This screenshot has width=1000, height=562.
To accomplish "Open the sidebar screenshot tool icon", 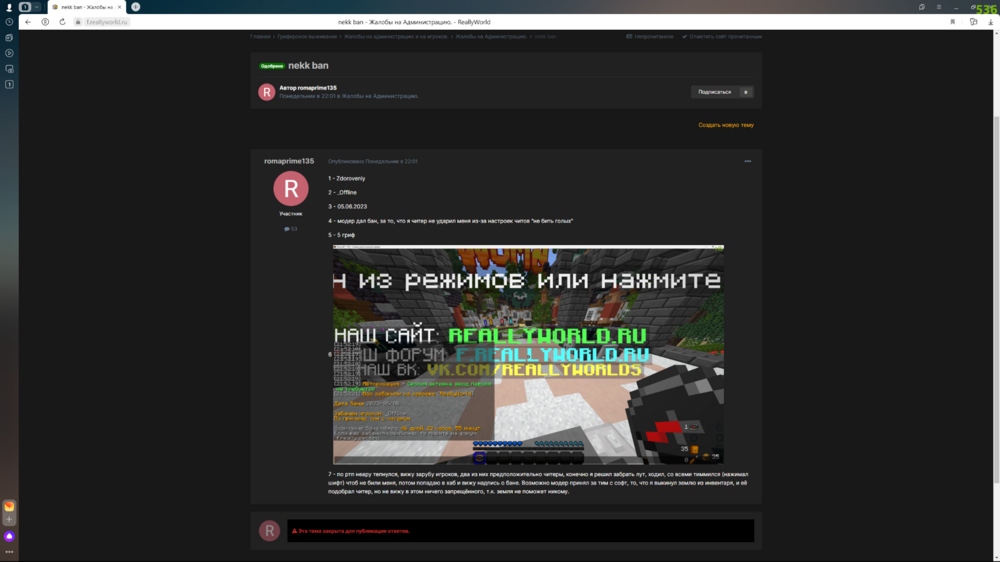I will click(9, 69).
